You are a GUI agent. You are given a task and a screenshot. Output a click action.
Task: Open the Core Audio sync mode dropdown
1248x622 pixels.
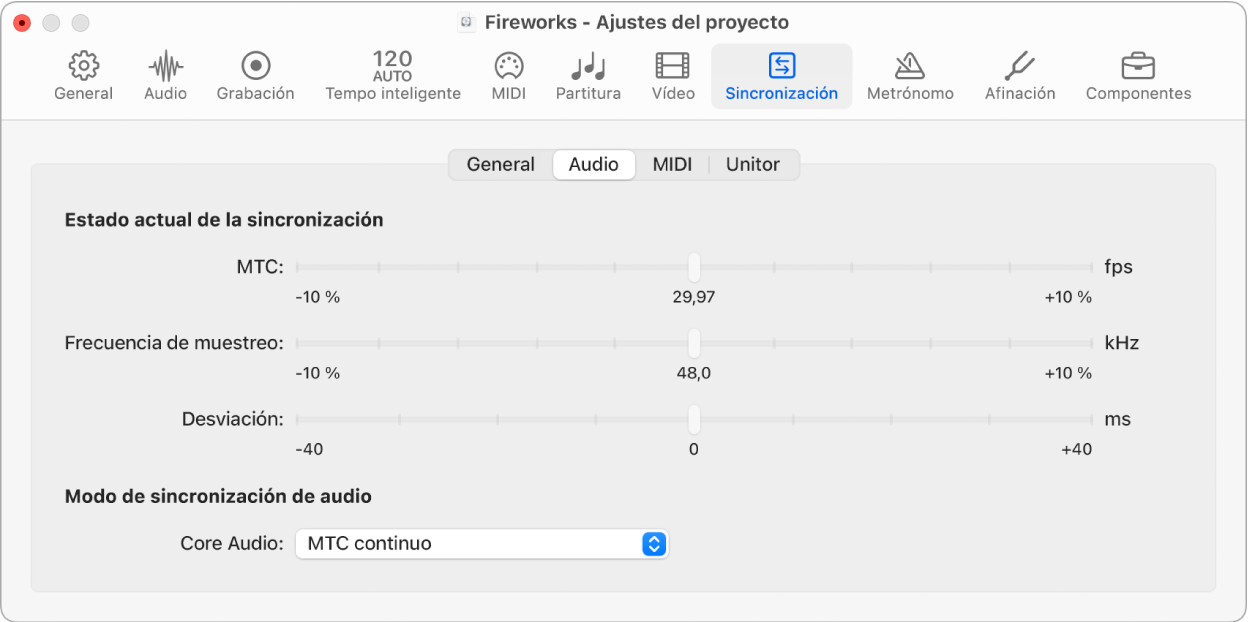coord(482,543)
